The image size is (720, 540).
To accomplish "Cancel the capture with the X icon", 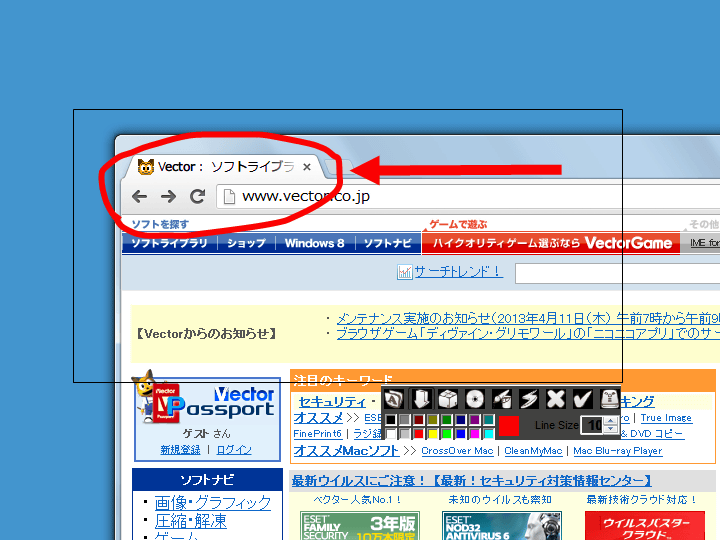I will [x=556, y=399].
